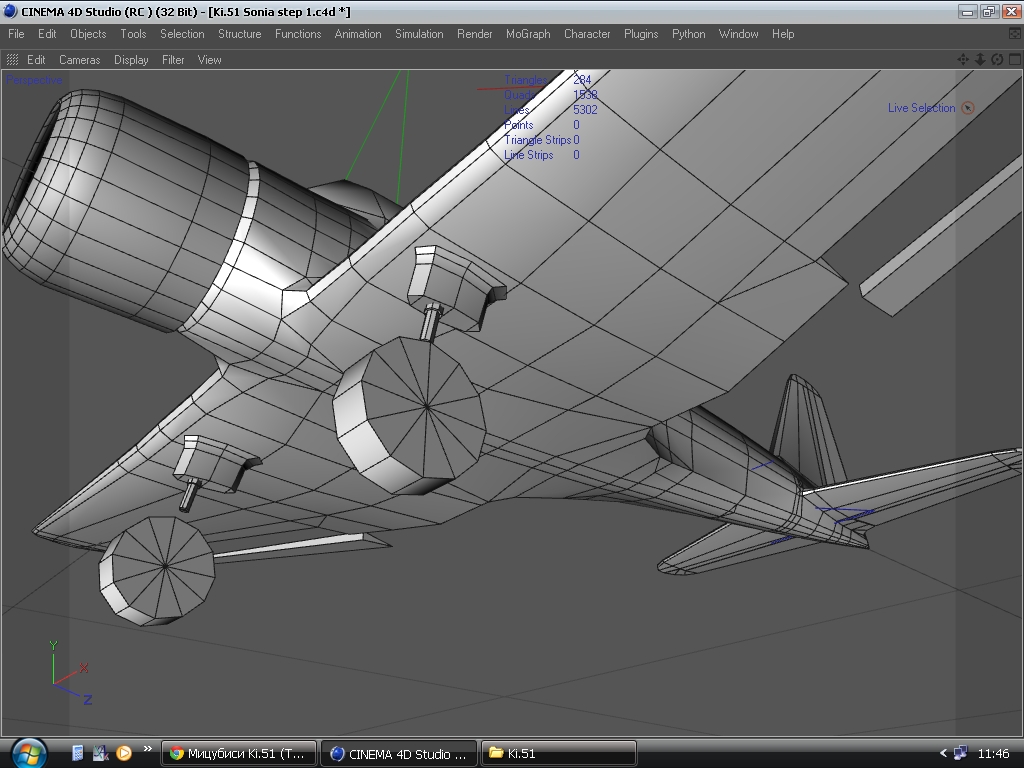The image size is (1024, 768).
Task: Click the viewport rotate camera icon
Action: pyautogui.click(x=997, y=60)
